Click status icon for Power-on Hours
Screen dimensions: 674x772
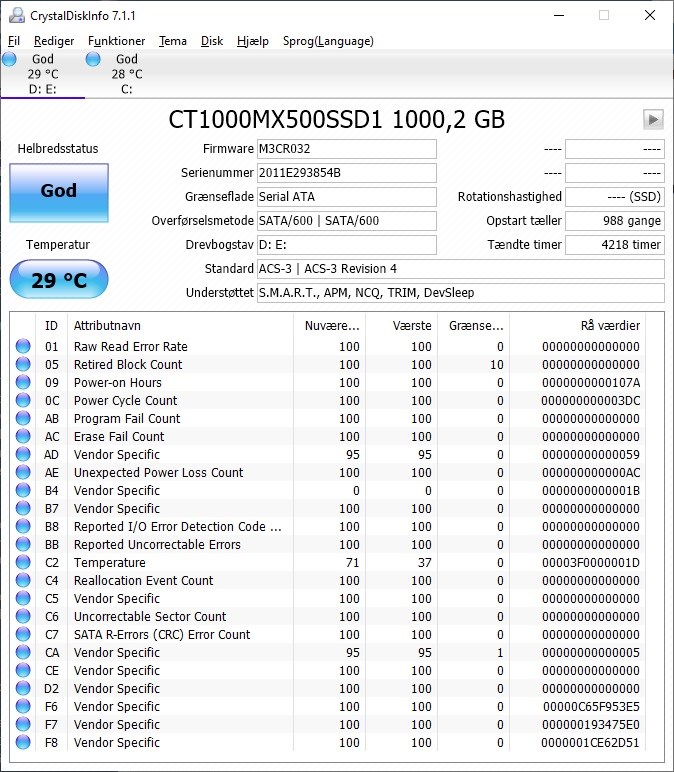click(23, 382)
